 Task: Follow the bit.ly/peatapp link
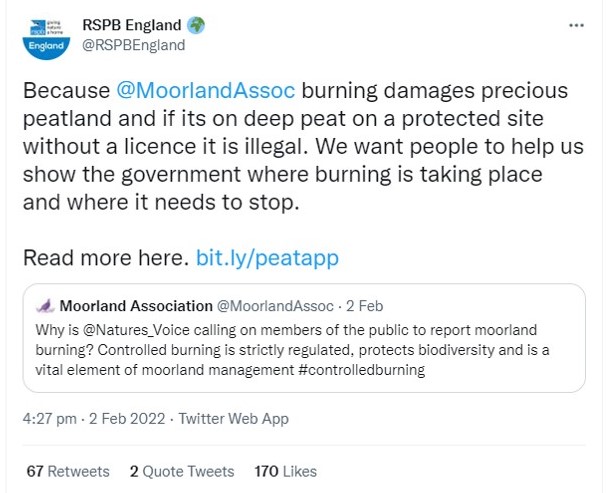point(267,257)
